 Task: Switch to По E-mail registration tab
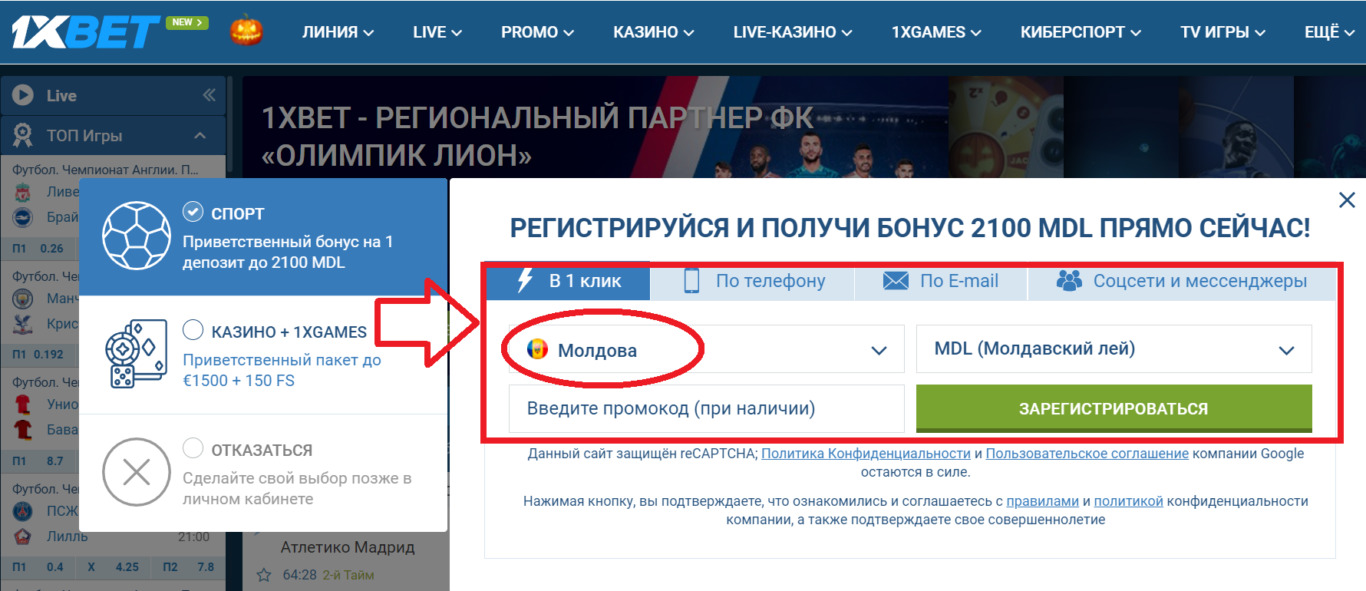click(x=941, y=281)
